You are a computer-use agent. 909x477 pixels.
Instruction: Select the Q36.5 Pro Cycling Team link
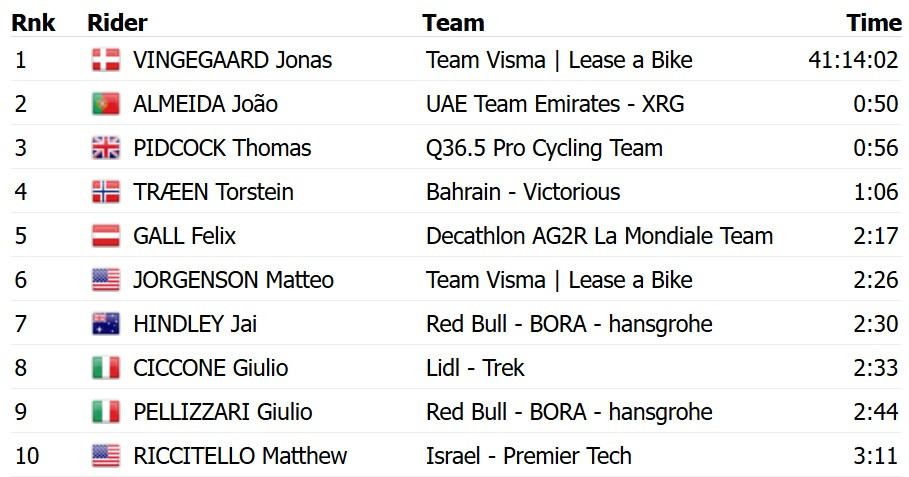[x=544, y=148]
